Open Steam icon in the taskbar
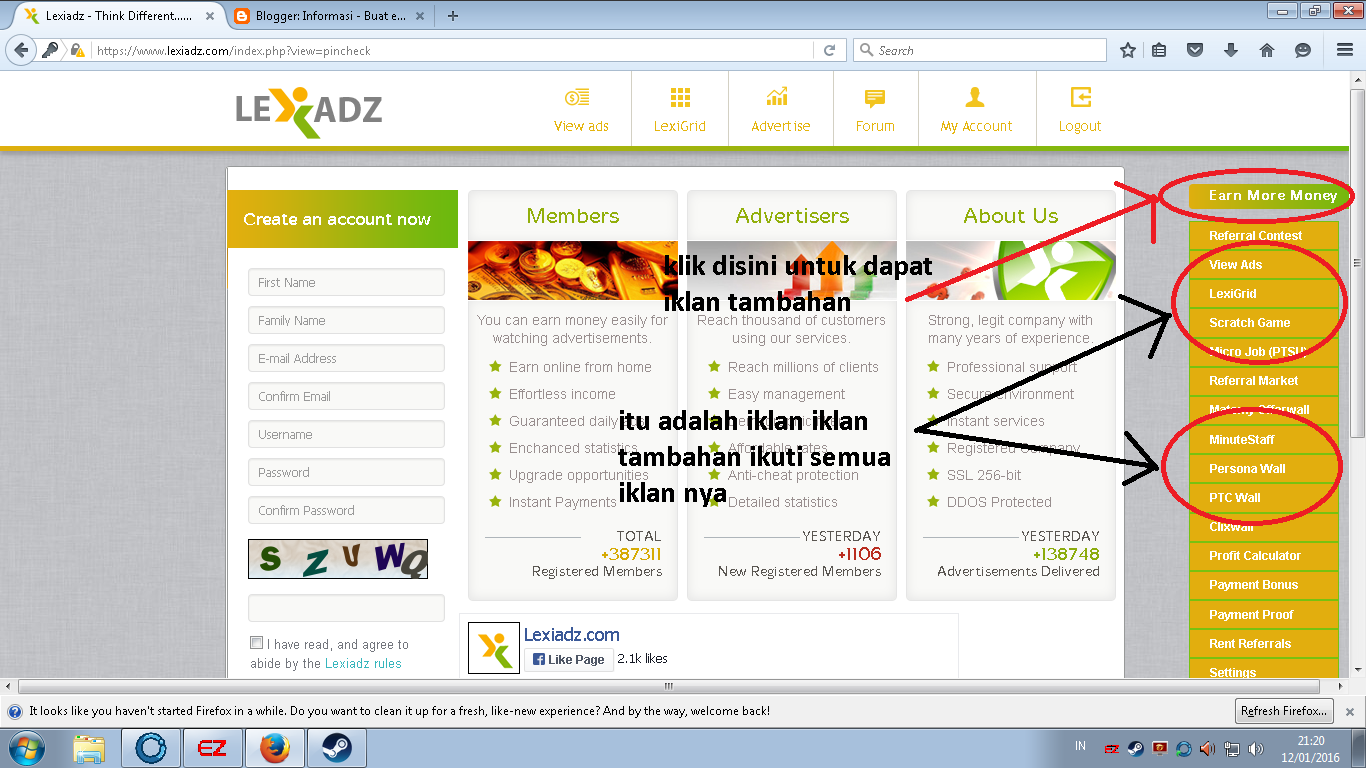Viewport: 1366px width, 768px height. tap(336, 748)
